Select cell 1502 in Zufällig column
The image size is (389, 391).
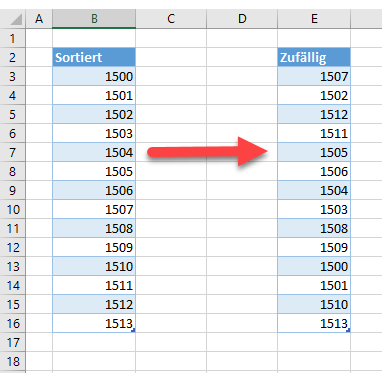pyautogui.click(x=314, y=95)
